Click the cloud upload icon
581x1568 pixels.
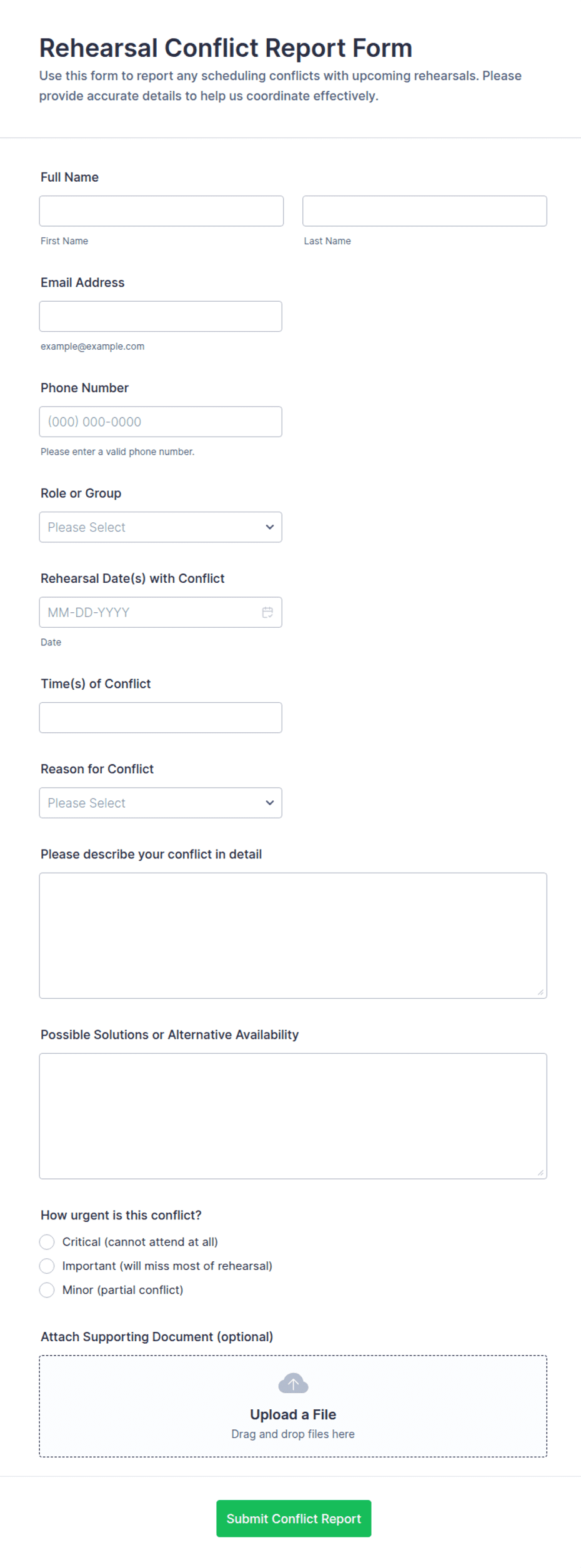(293, 1384)
